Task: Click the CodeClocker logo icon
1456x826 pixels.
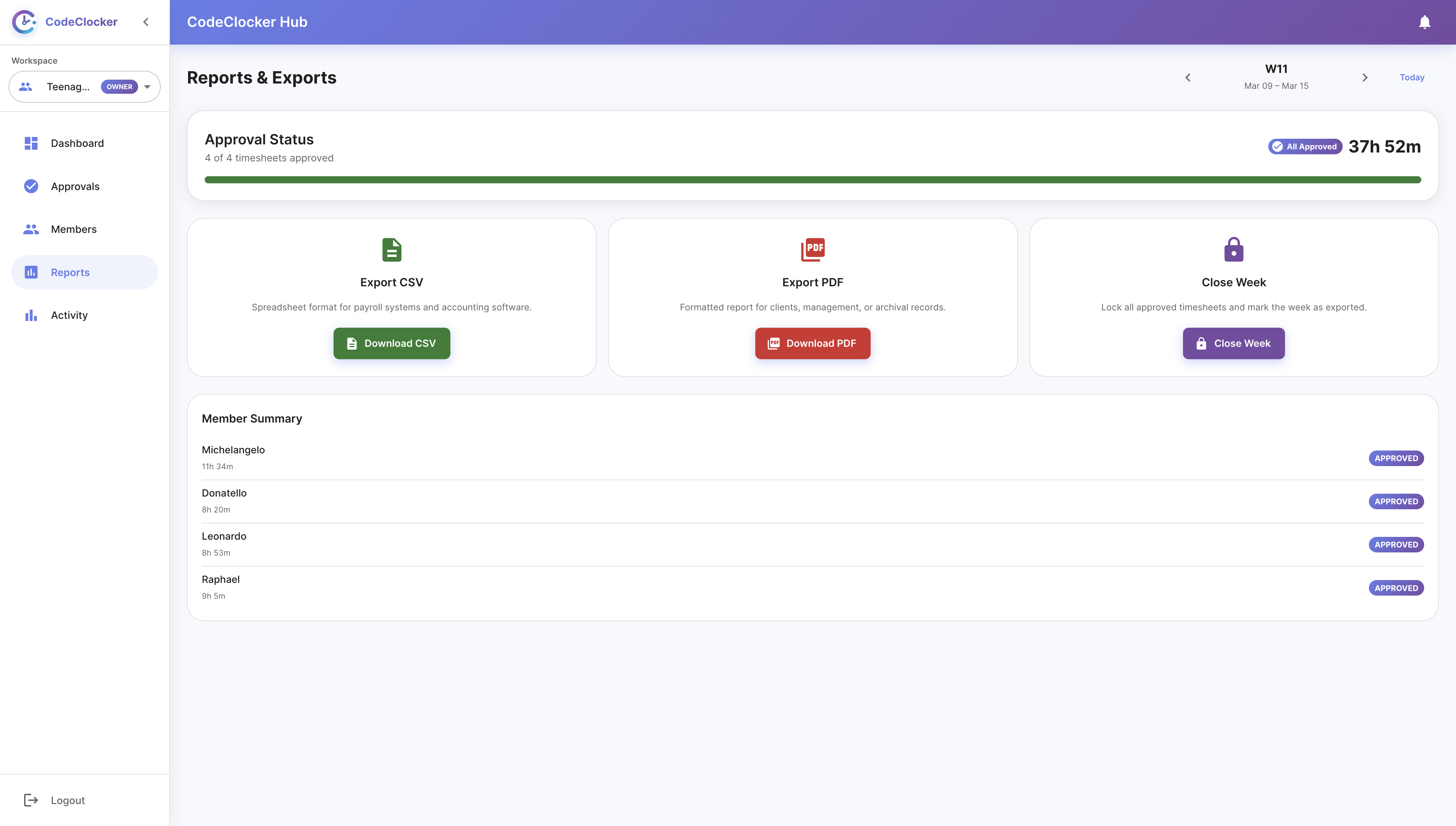Action: [x=24, y=22]
